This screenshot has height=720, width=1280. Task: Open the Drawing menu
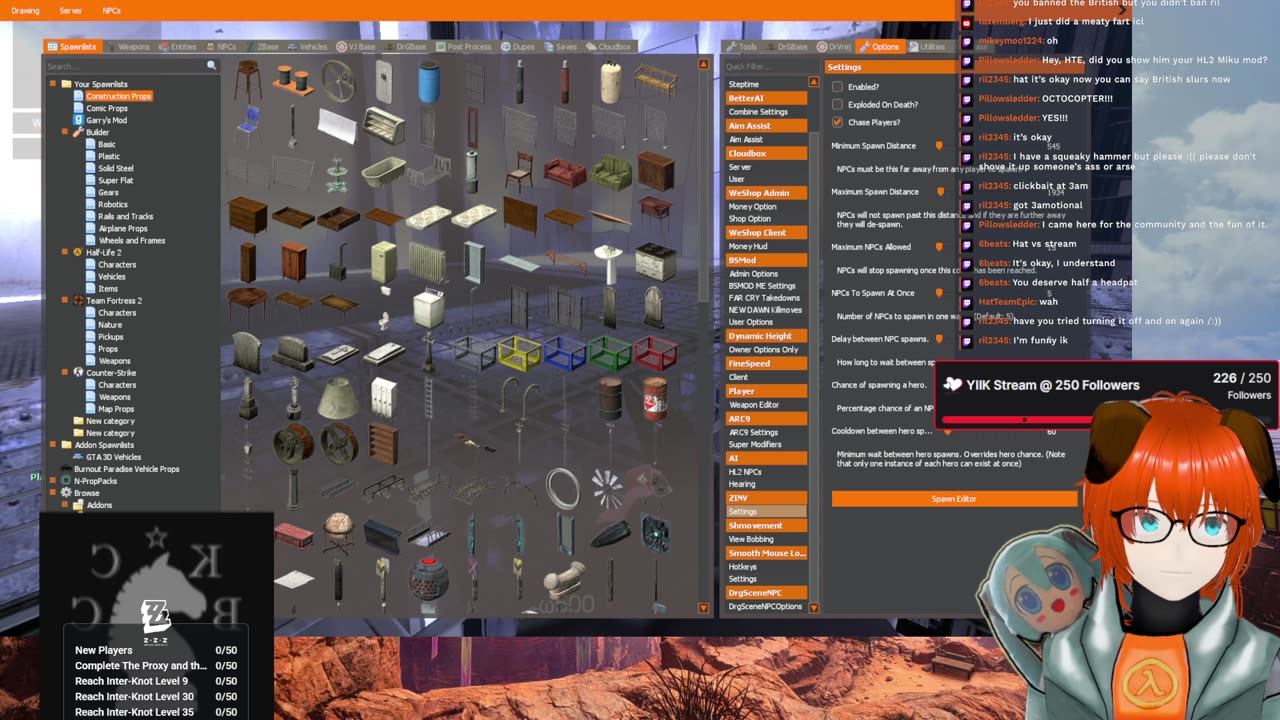click(25, 10)
